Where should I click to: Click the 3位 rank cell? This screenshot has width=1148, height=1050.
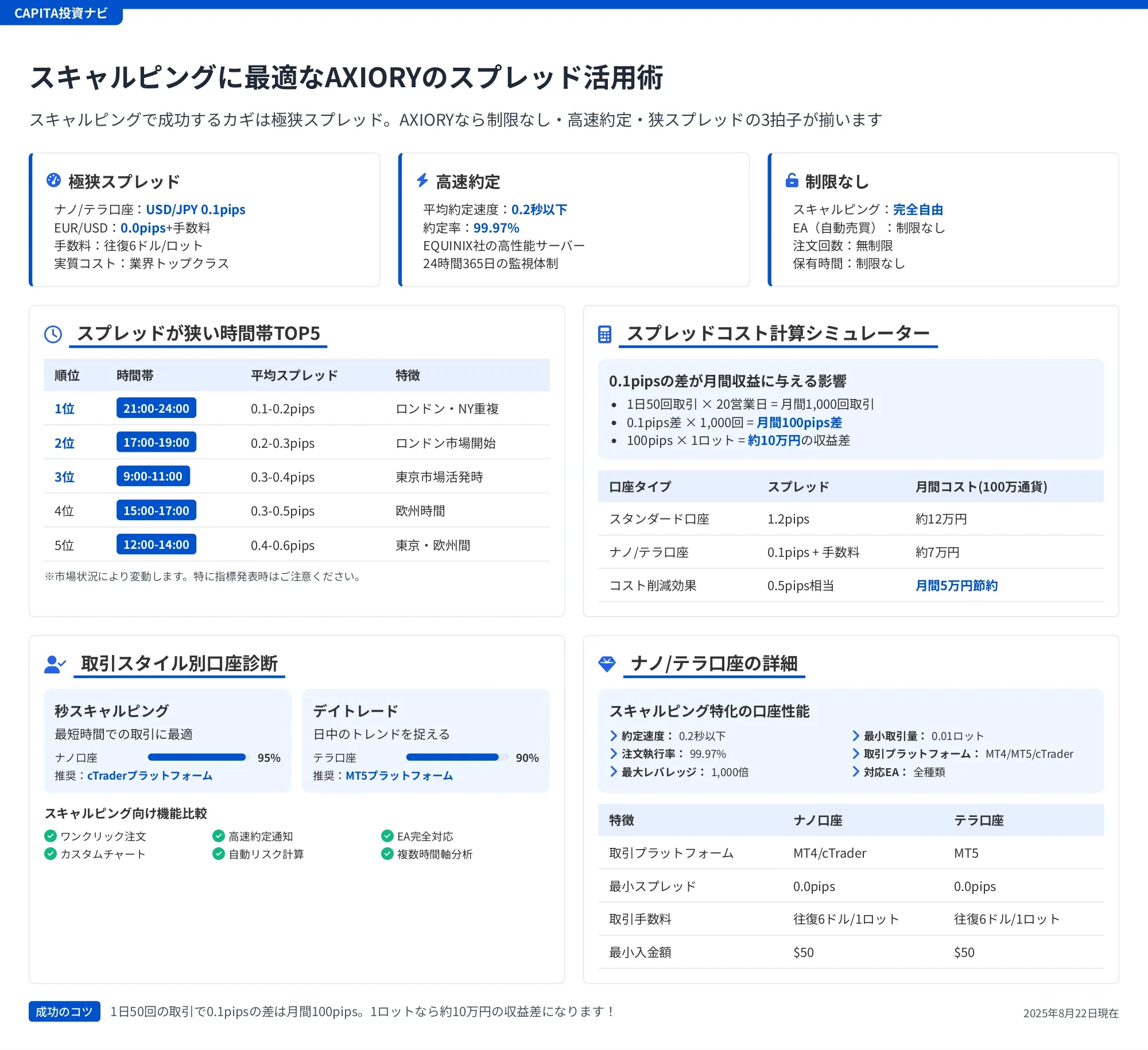click(65, 477)
